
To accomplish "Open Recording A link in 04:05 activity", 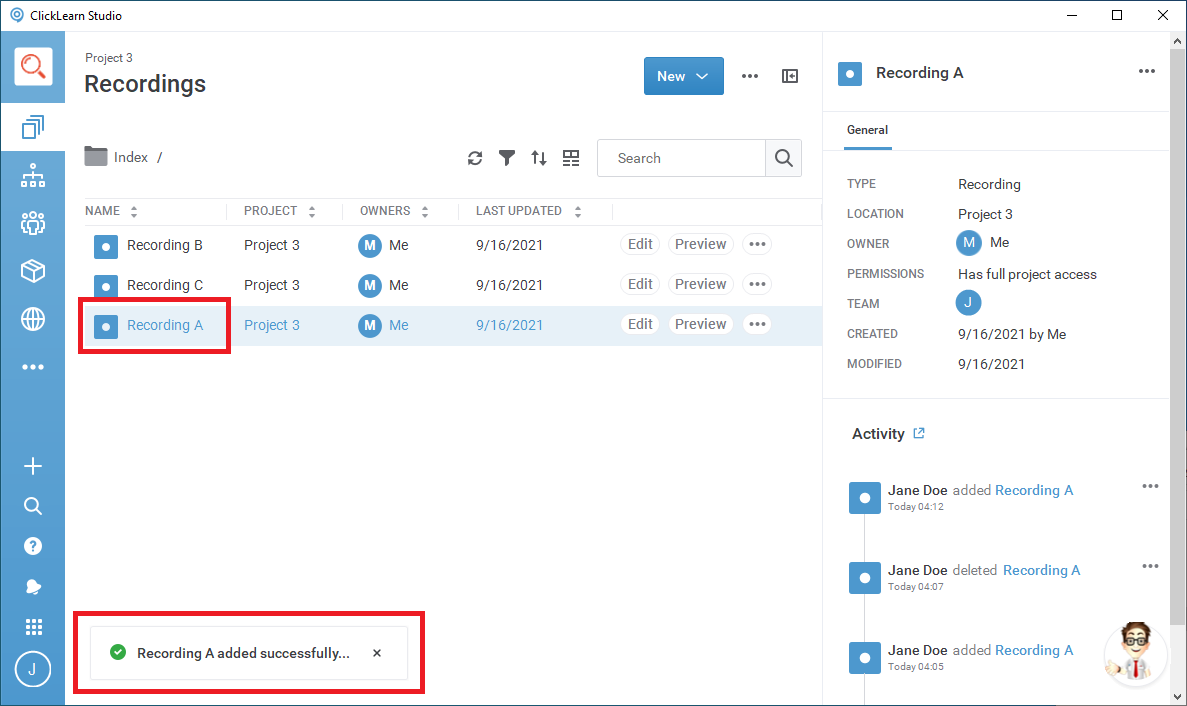I will pos(1034,650).
